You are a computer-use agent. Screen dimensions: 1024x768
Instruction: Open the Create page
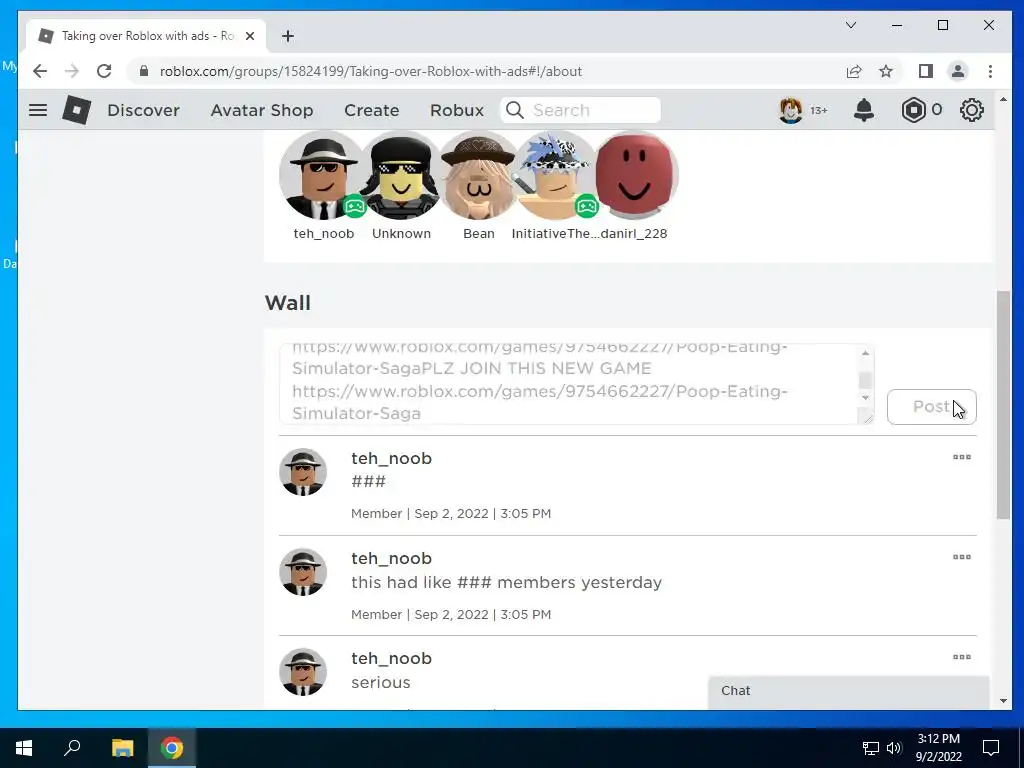pyautogui.click(x=372, y=110)
